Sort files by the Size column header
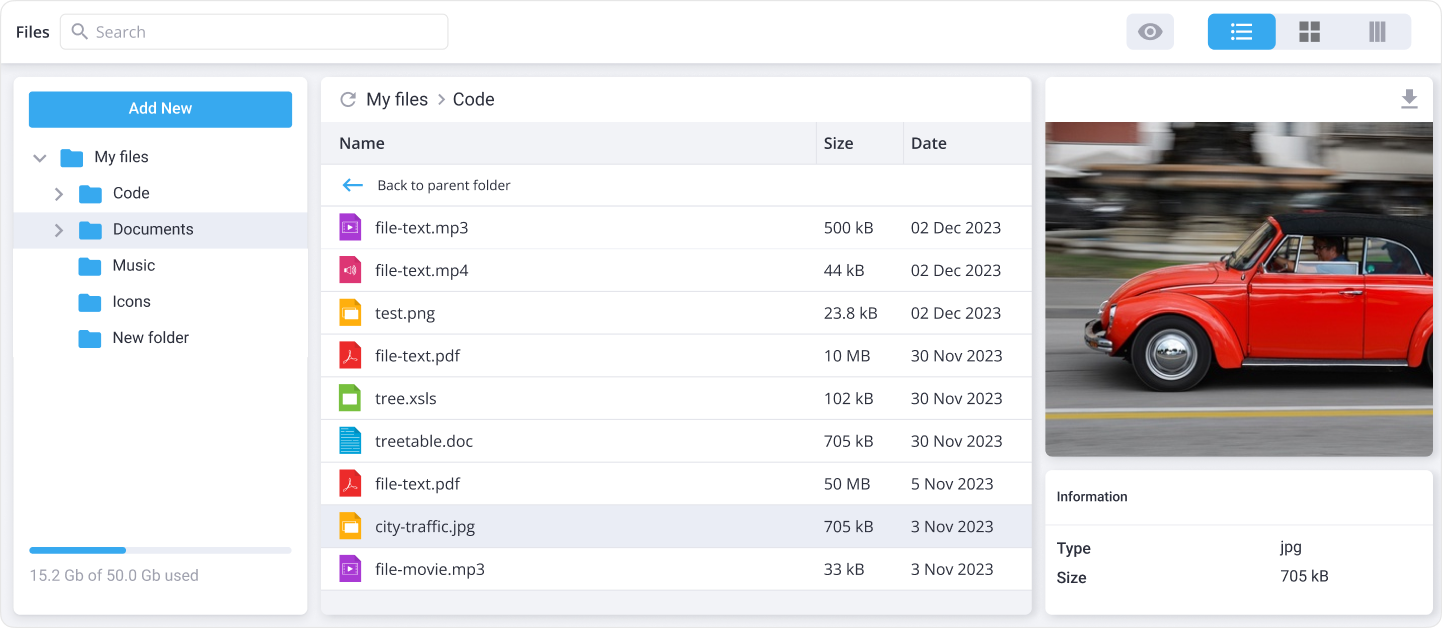Image resolution: width=1442 pixels, height=628 pixels. 838,143
